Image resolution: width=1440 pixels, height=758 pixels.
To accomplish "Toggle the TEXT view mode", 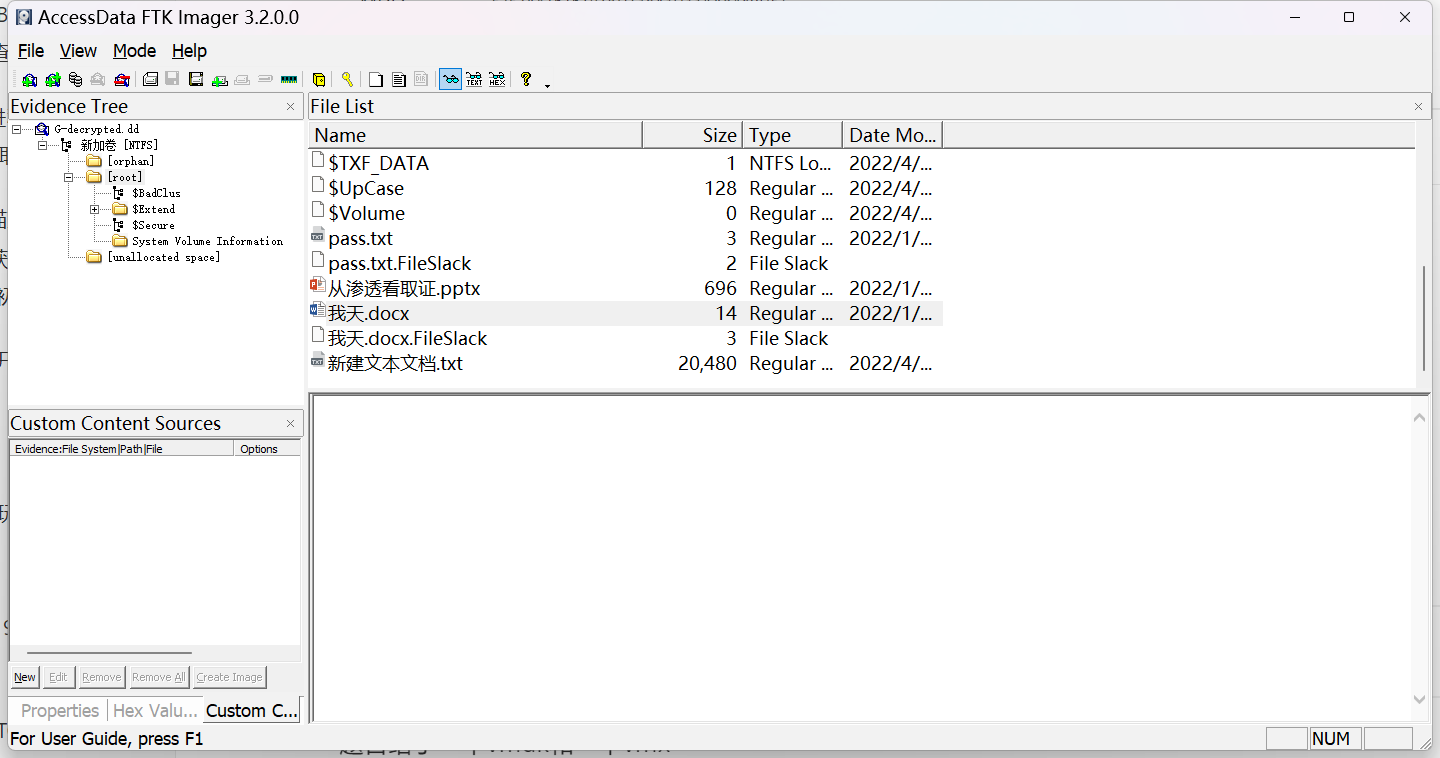I will [474, 80].
